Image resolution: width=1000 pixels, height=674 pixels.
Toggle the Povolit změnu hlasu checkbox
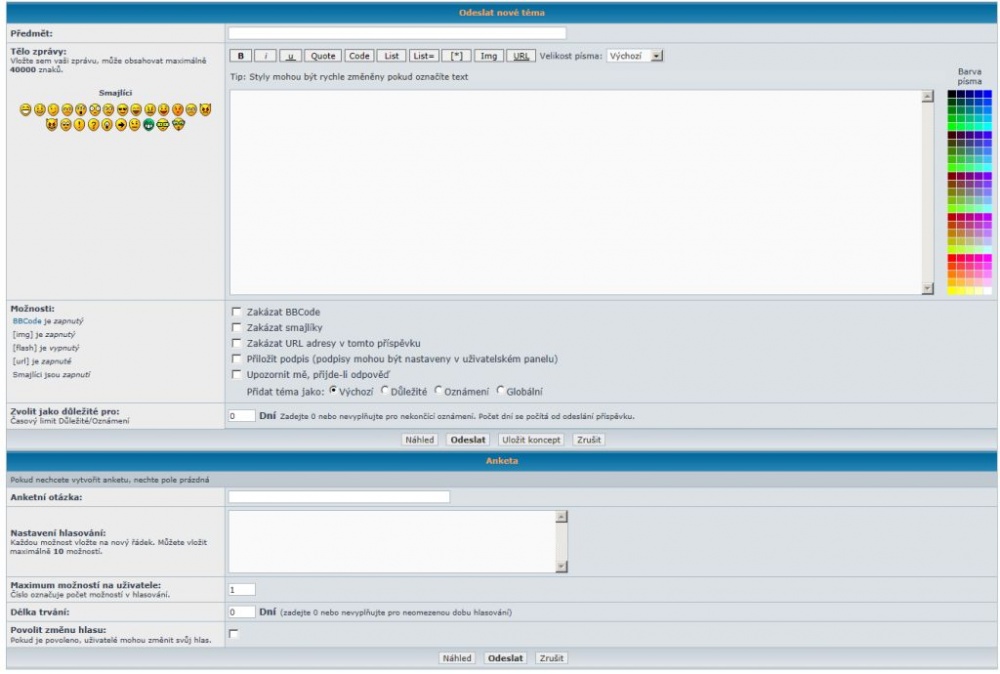[x=234, y=634]
